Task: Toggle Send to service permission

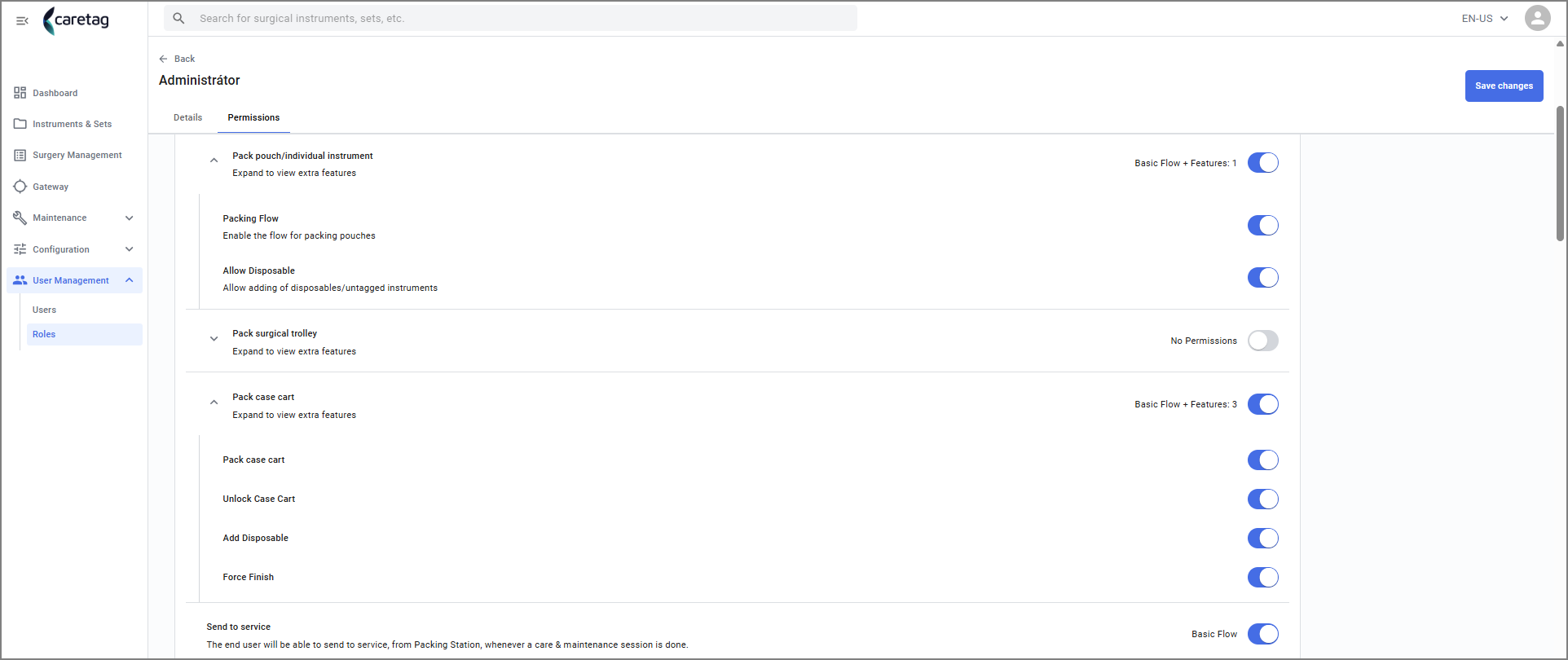Action: coord(1262,634)
